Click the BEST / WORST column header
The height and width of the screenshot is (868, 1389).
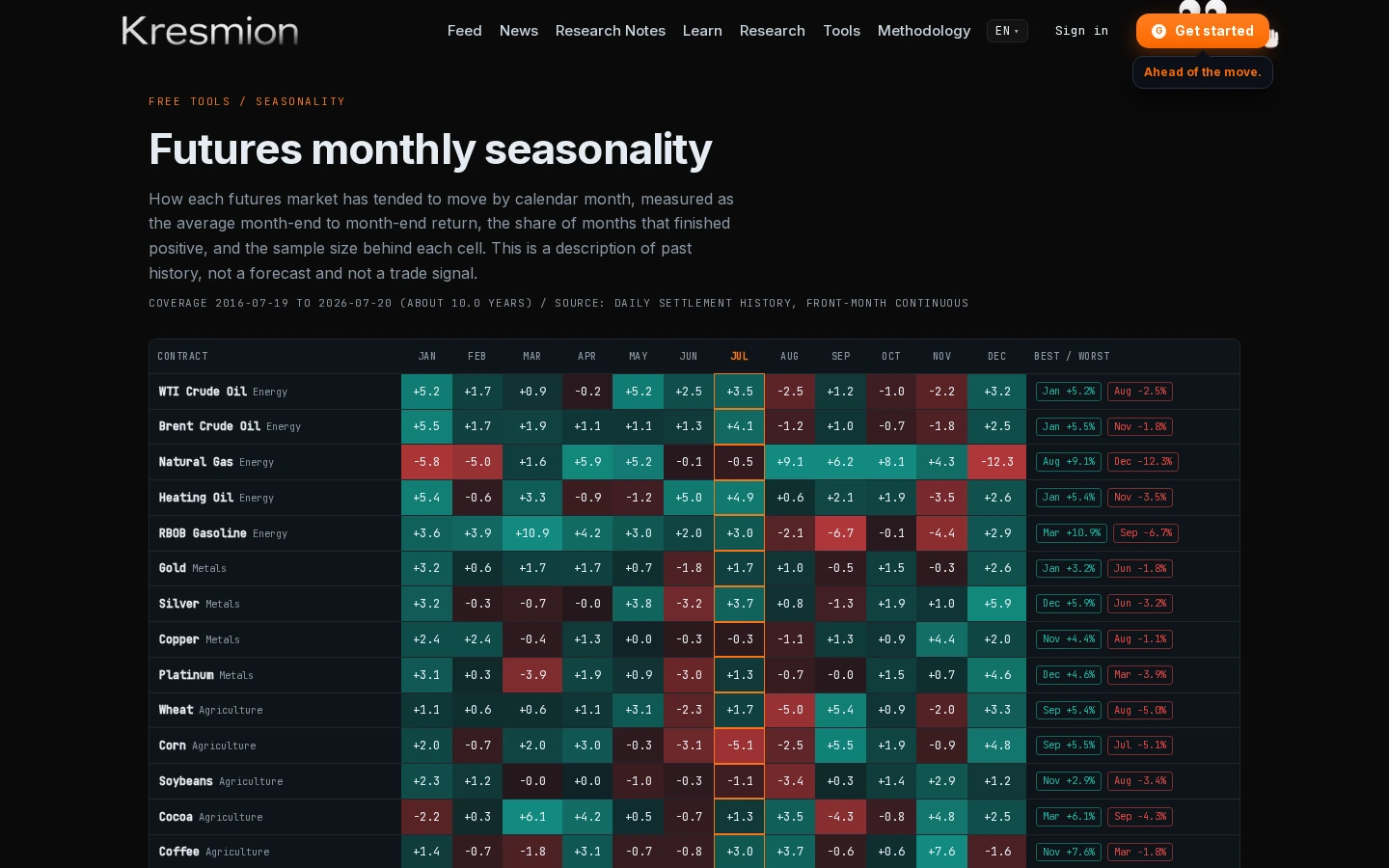pyautogui.click(x=1072, y=356)
